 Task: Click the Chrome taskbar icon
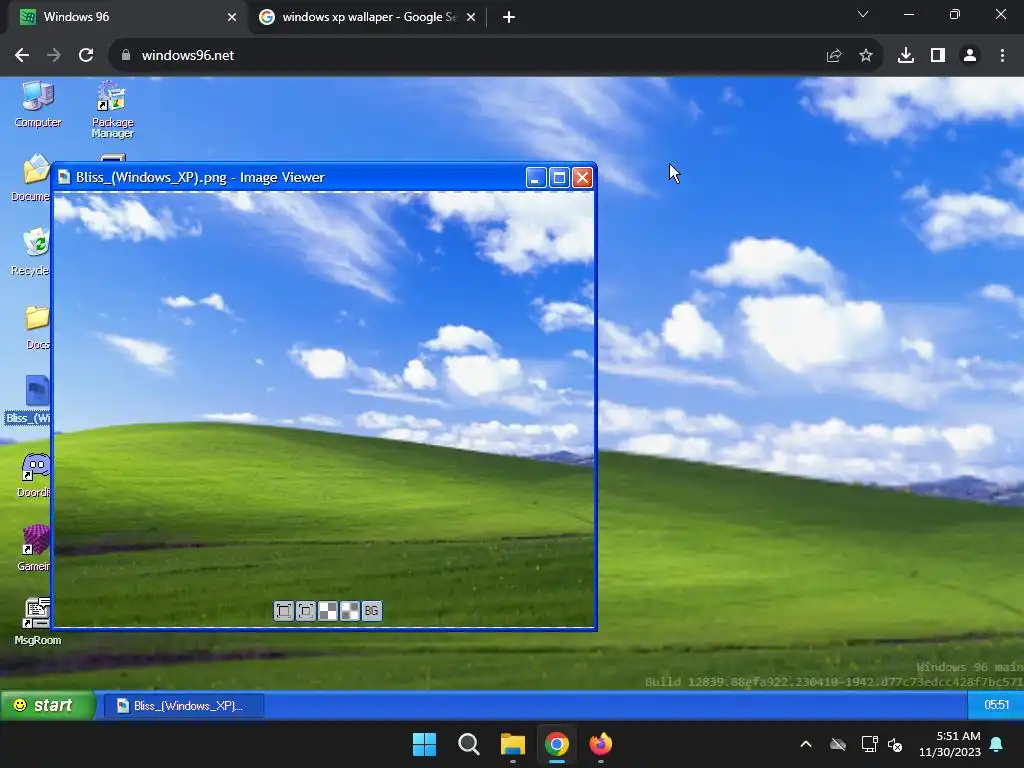click(557, 744)
